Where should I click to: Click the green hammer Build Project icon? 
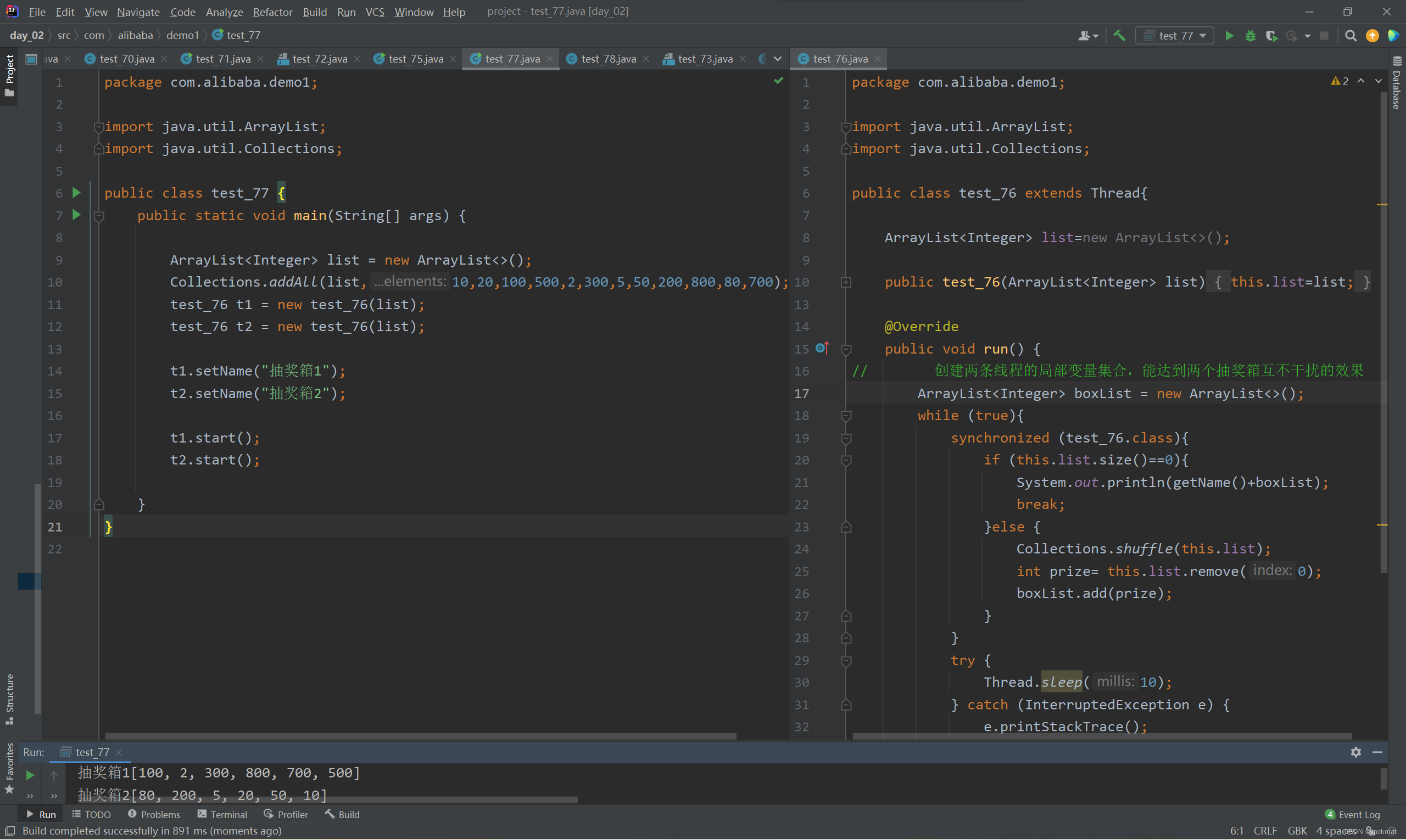tap(1119, 35)
